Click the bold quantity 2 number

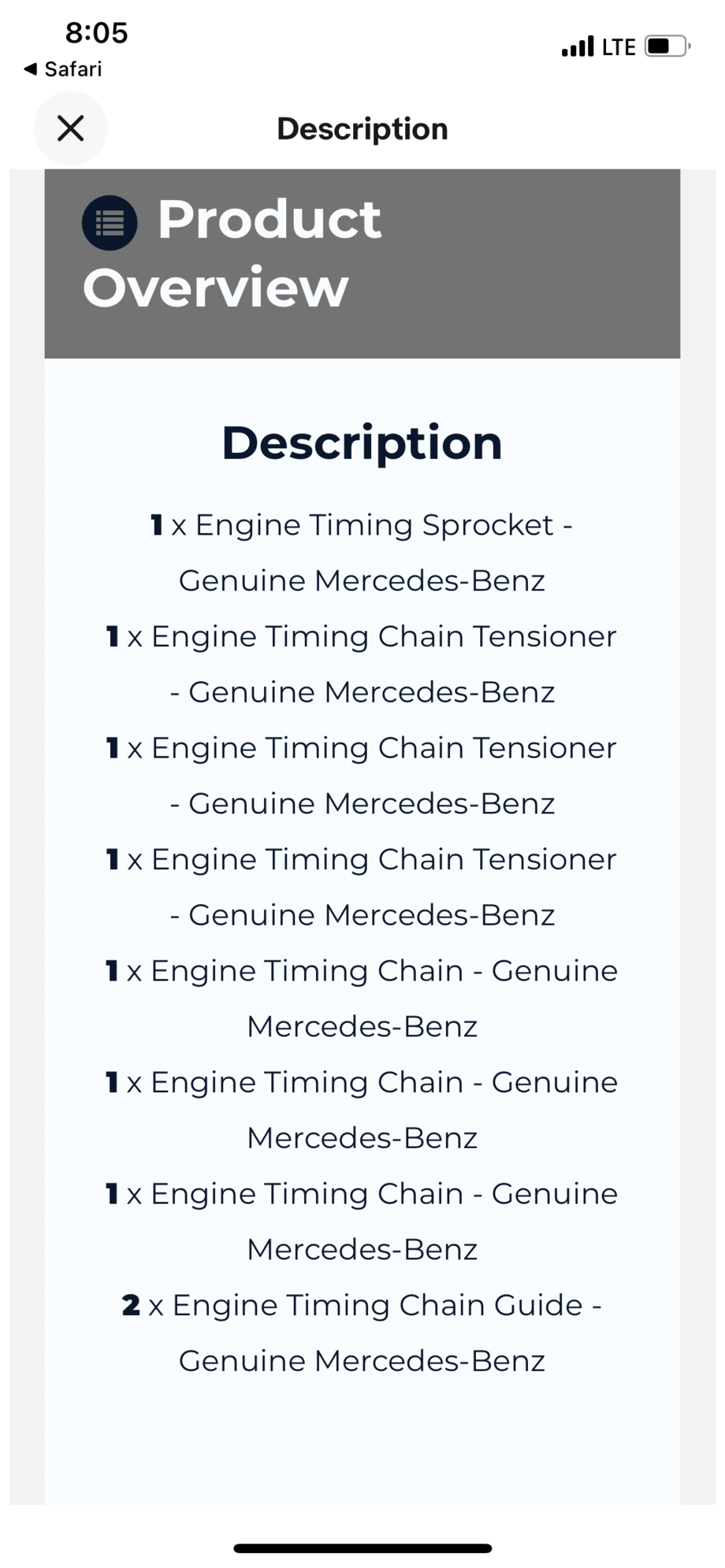131,1306
